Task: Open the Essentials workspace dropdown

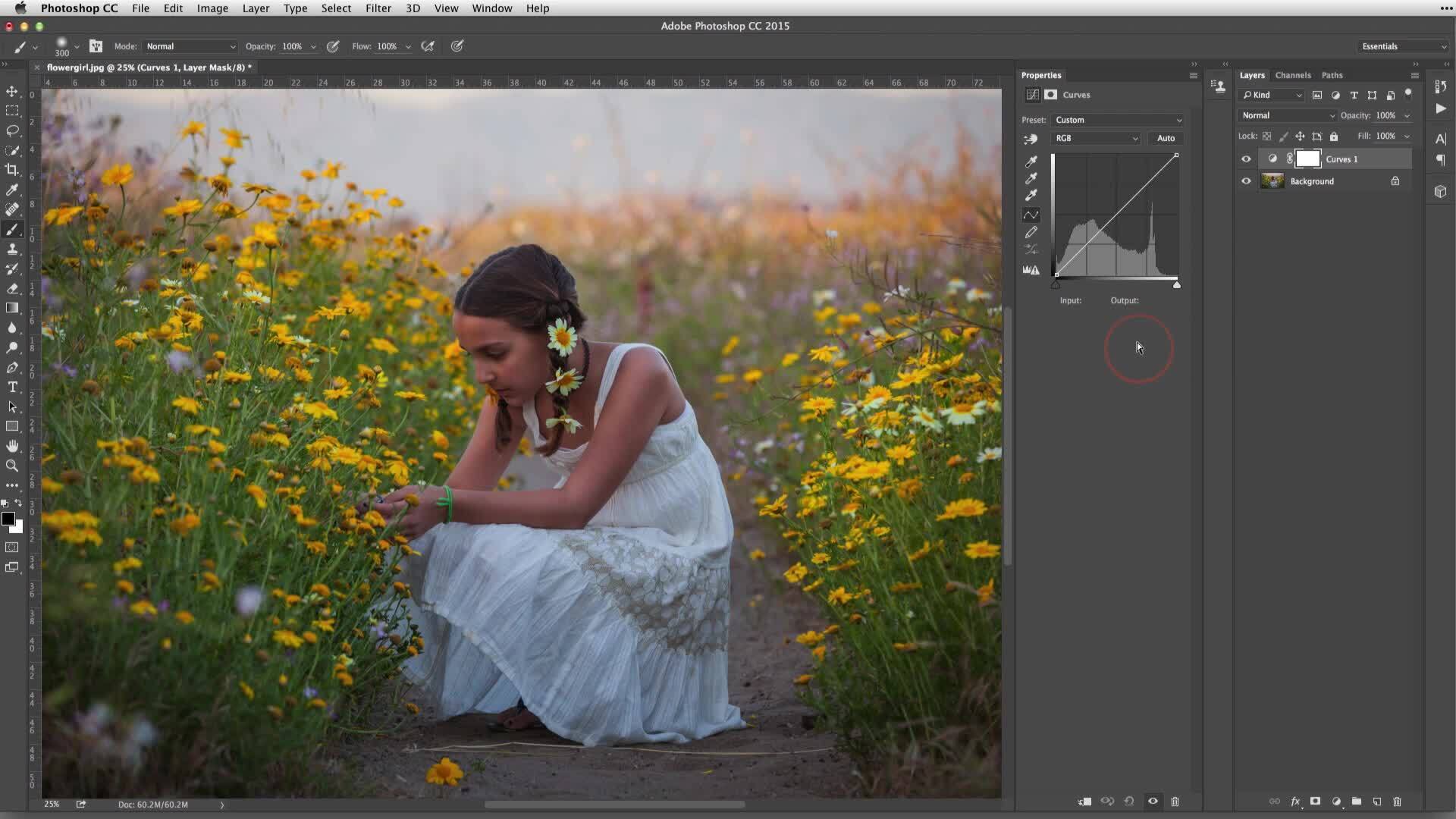Action: pyautogui.click(x=1403, y=46)
